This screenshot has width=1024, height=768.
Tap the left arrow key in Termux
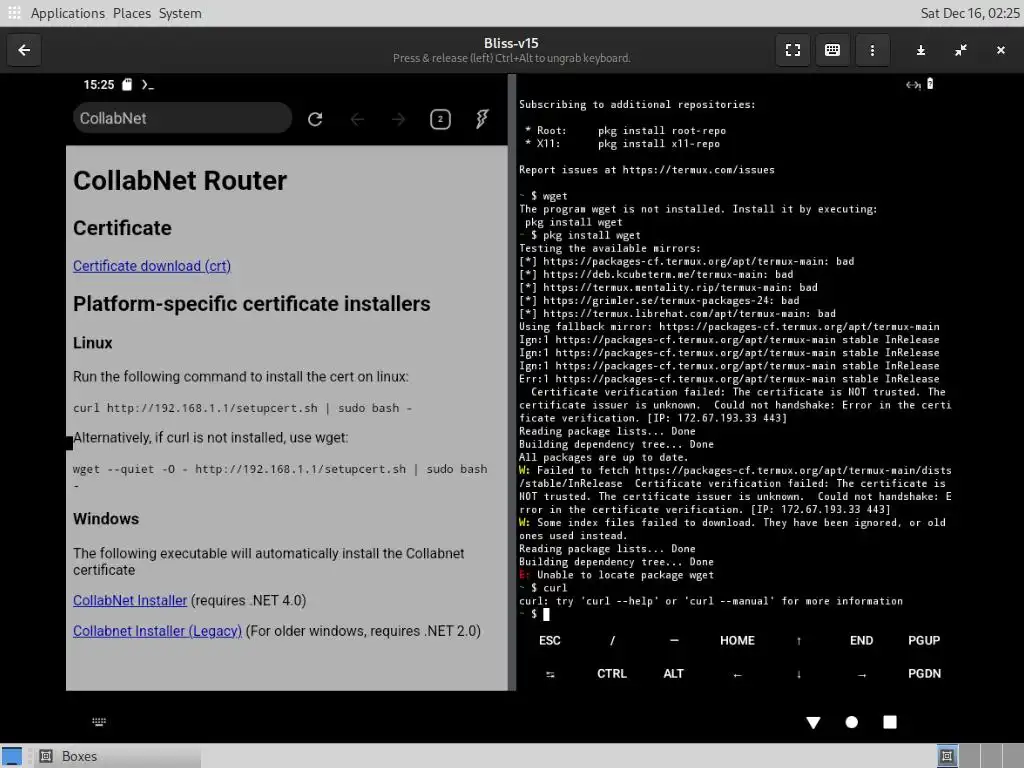(x=737, y=674)
